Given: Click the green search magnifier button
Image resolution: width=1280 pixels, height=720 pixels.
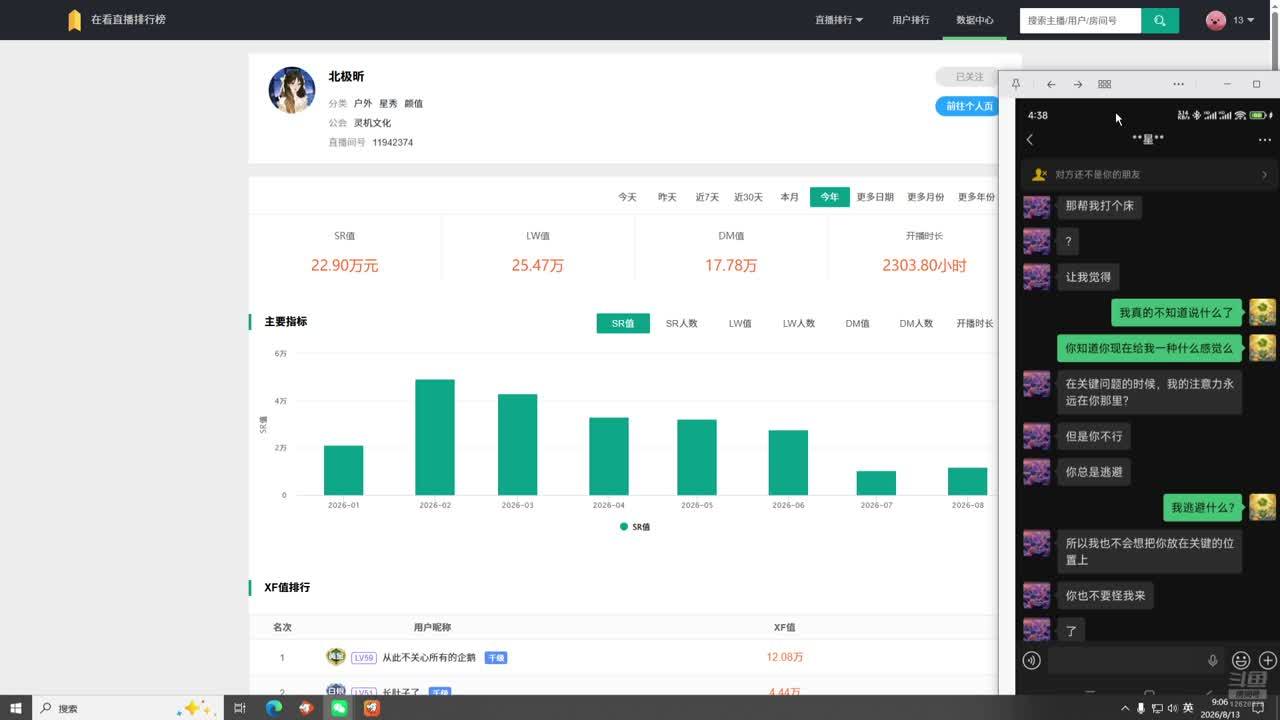Looking at the screenshot, I should [1160, 20].
